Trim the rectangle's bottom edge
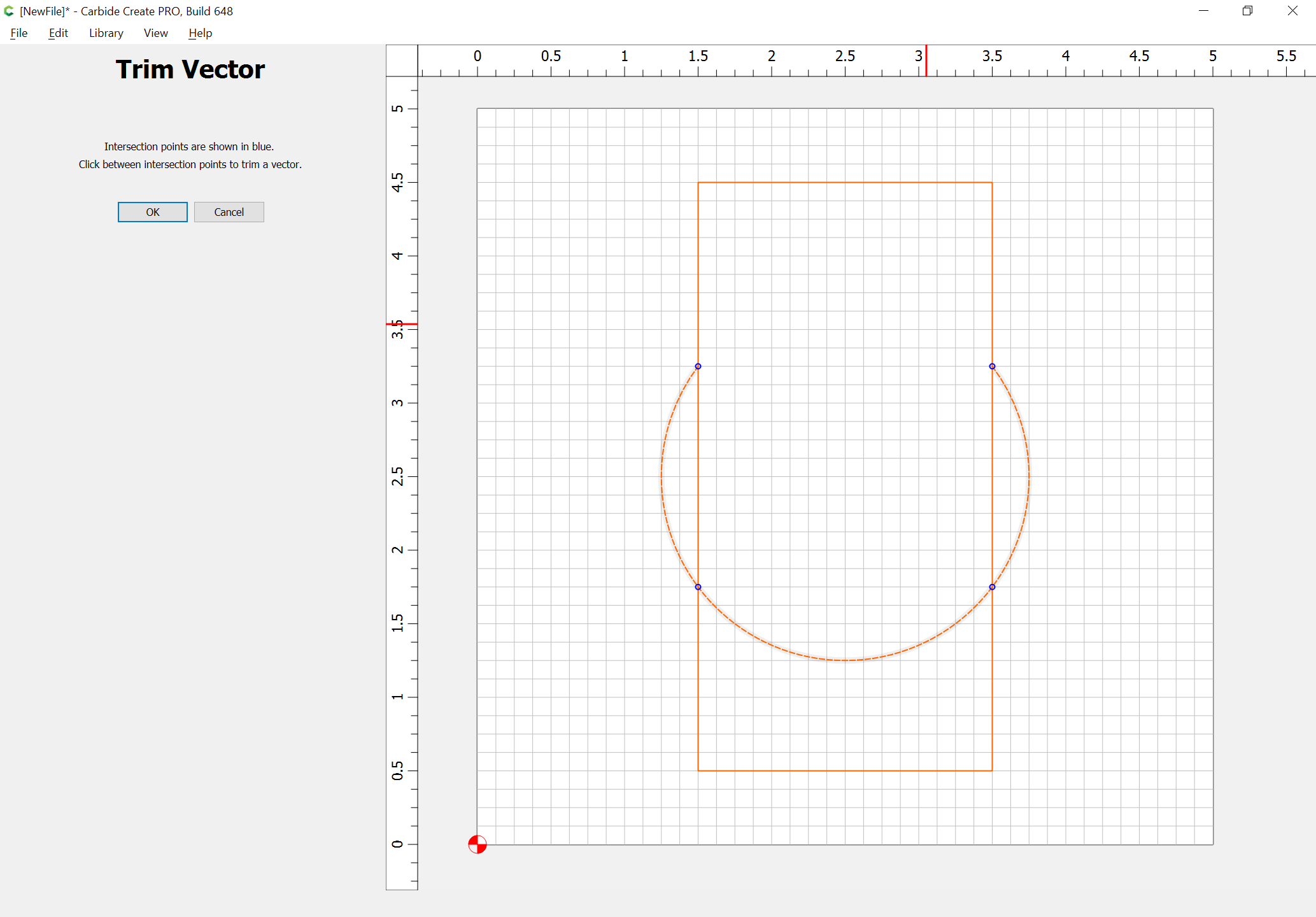 click(x=845, y=771)
